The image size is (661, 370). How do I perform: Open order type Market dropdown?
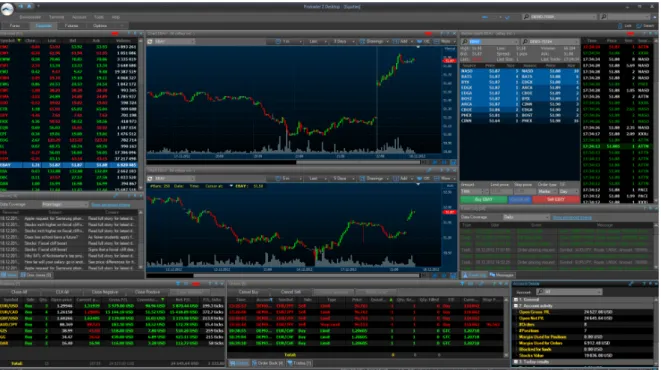(547, 191)
